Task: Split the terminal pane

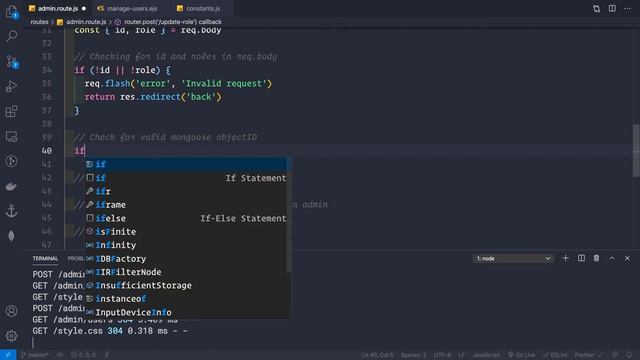Action: tap(581, 258)
